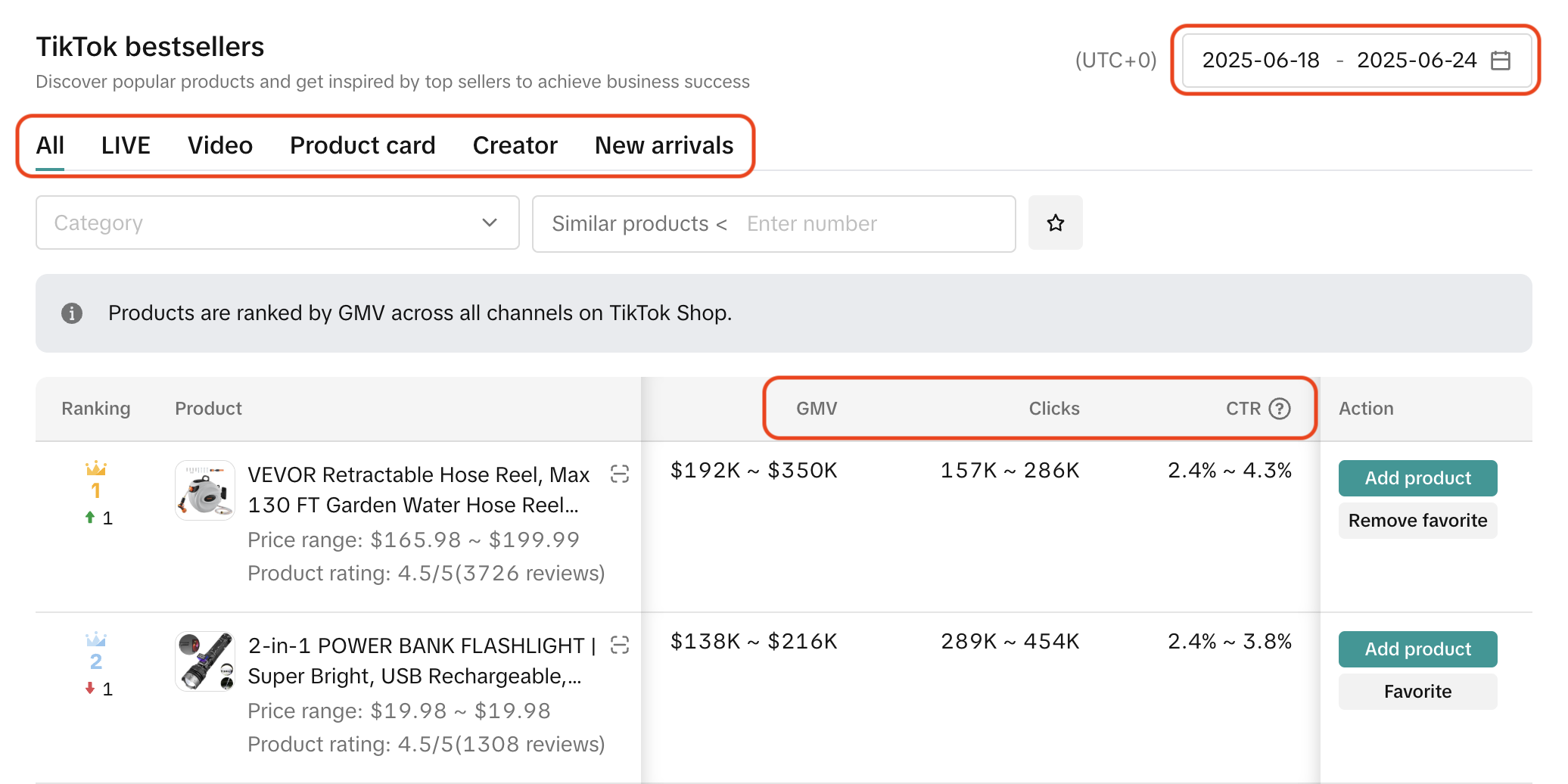
Task: Click similar products icon for POWER BANK FLASHLIGHT
Action: coord(620,646)
